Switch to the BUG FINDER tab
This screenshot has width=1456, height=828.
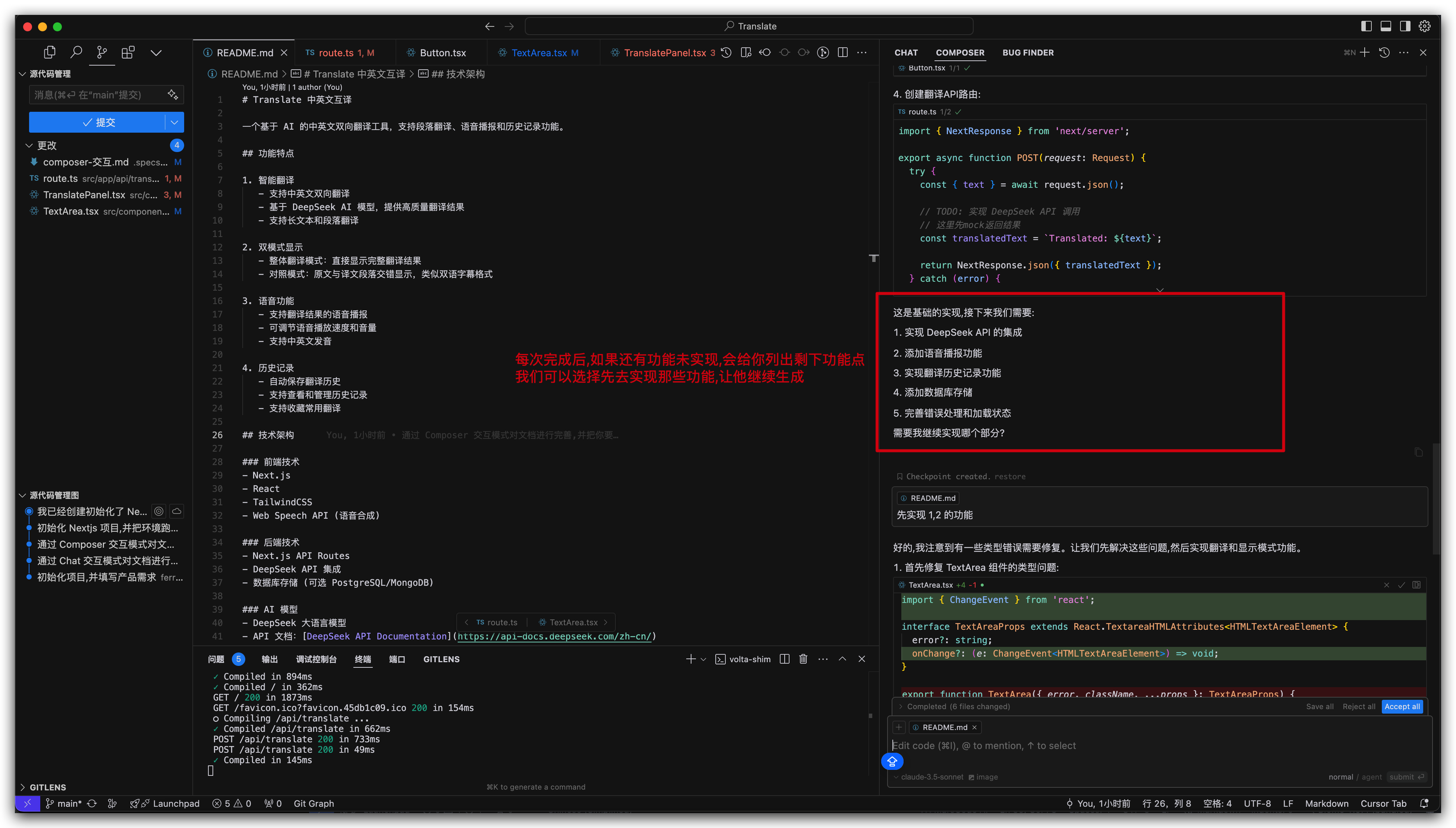[1028, 52]
